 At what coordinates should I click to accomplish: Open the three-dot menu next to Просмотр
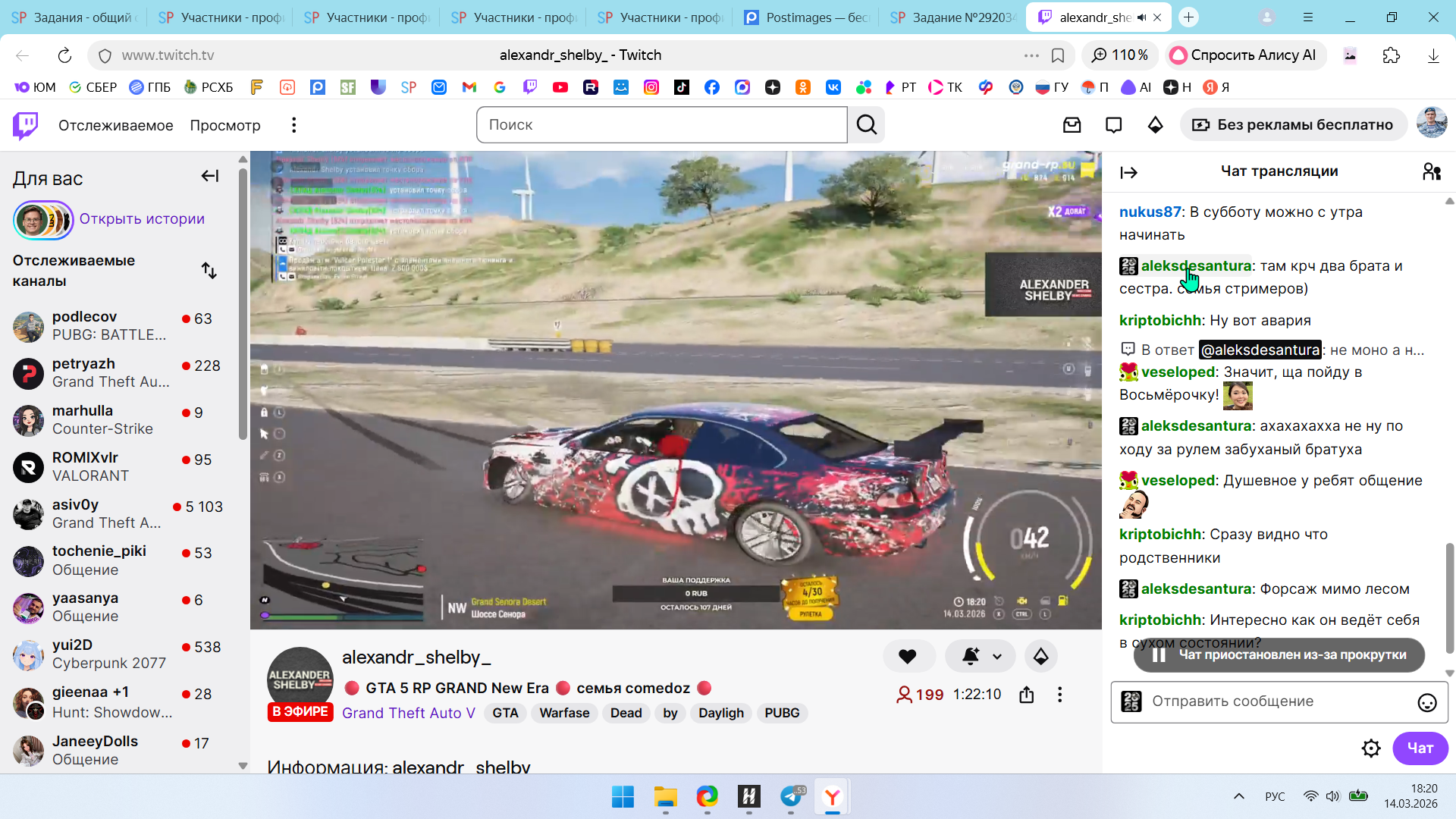(x=294, y=125)
